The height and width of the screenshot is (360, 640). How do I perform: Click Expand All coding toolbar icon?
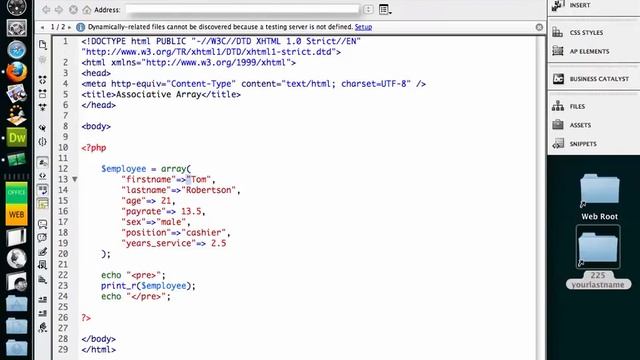[42, 107]
